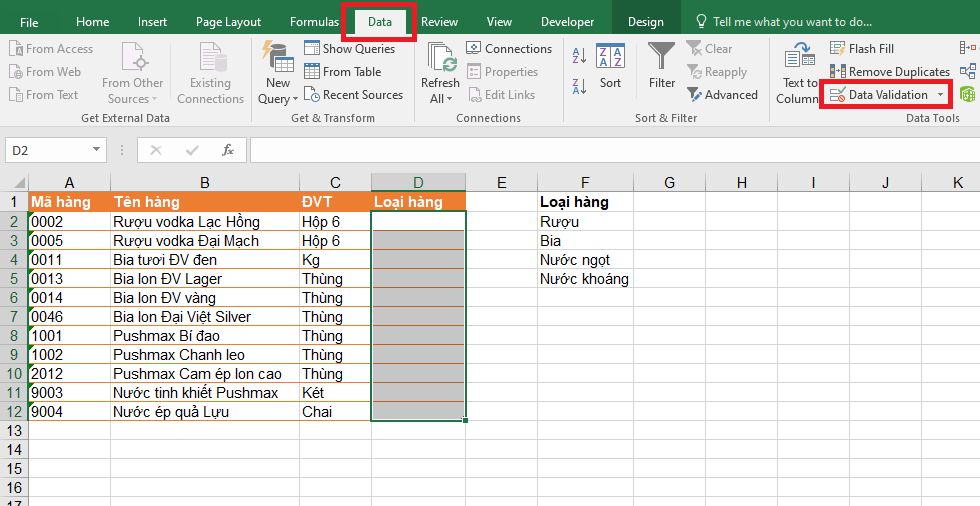Click Remove Duplicates in Data Tools
The width and height of the screenshot is (980, 506).
(889, 71)
